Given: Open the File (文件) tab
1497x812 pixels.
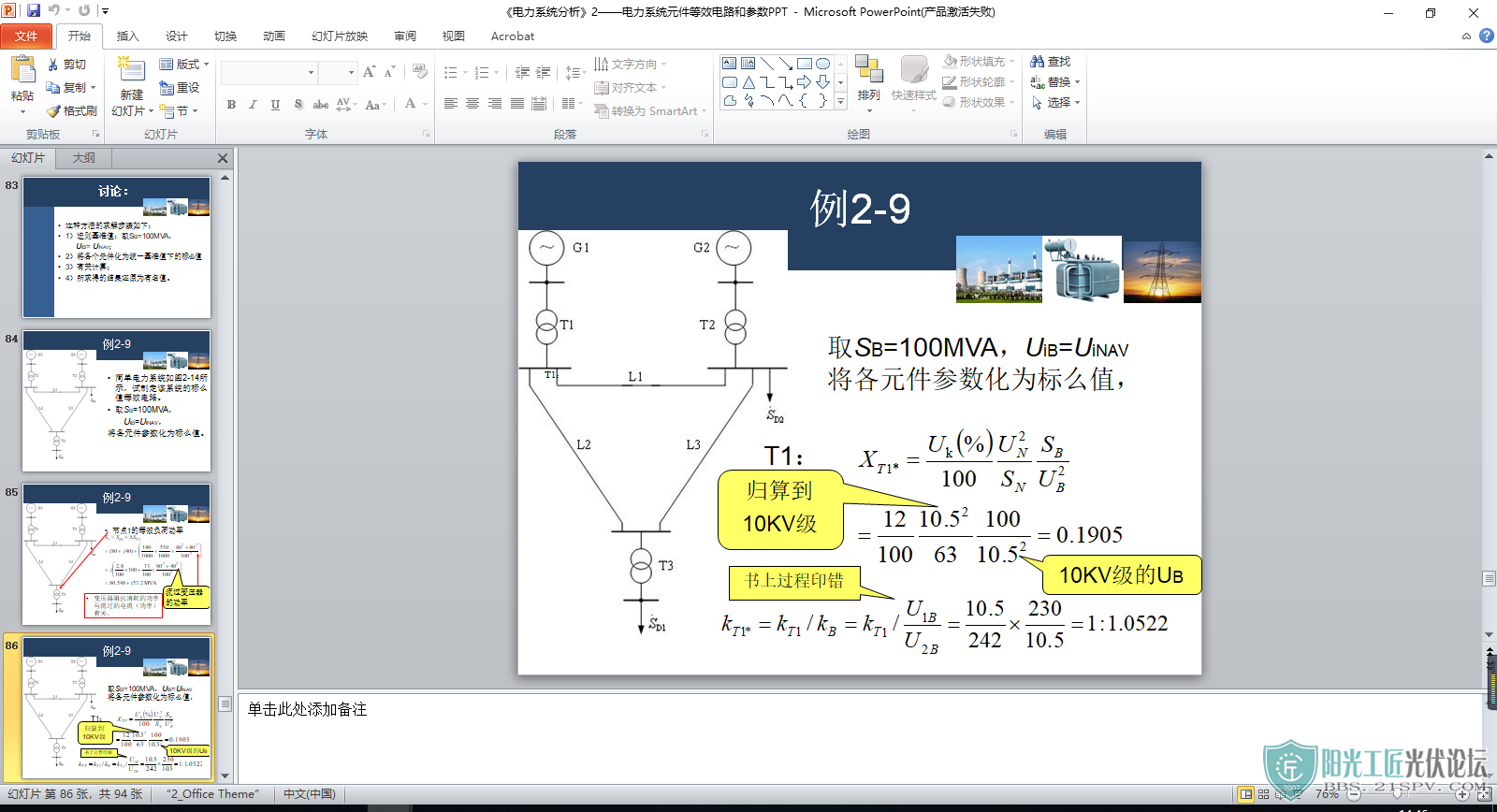Looking at the screenshot, I should pos(26,36).
